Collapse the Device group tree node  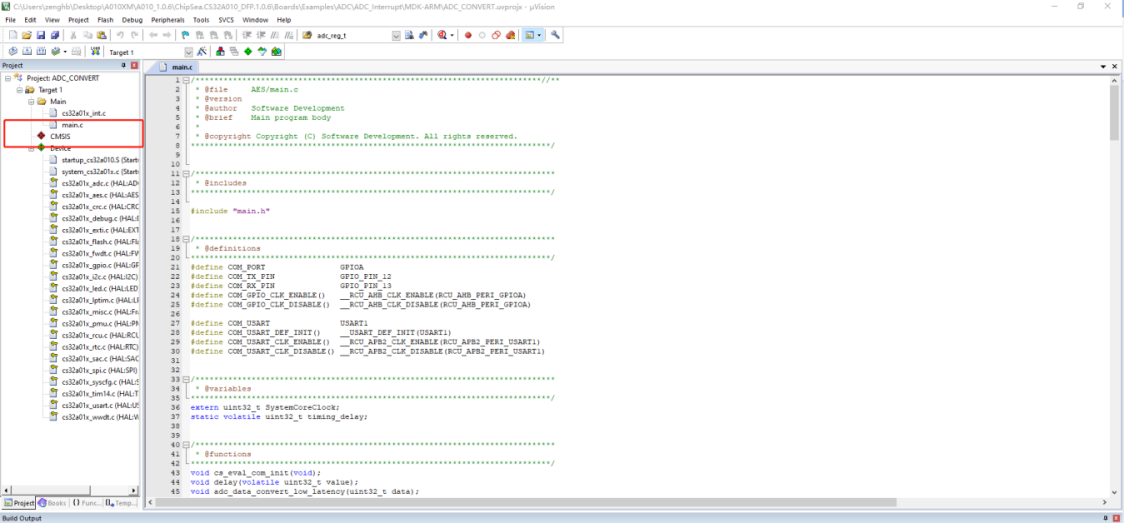pyautogui.click(x=30, y=148)
